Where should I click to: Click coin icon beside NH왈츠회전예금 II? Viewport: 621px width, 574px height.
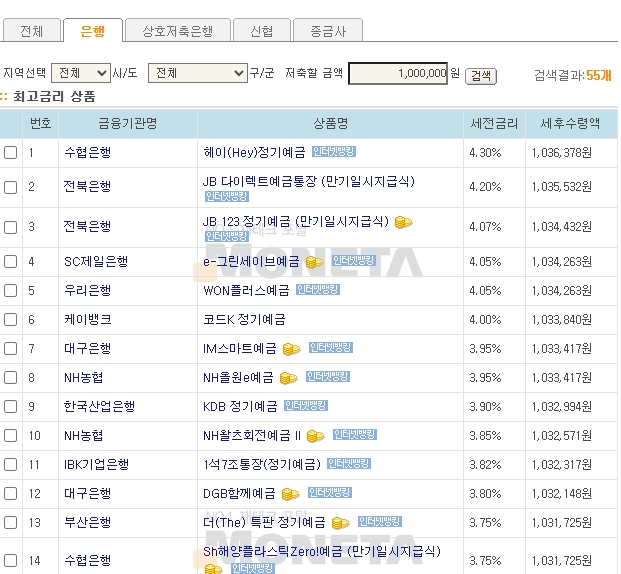(316, 436)
